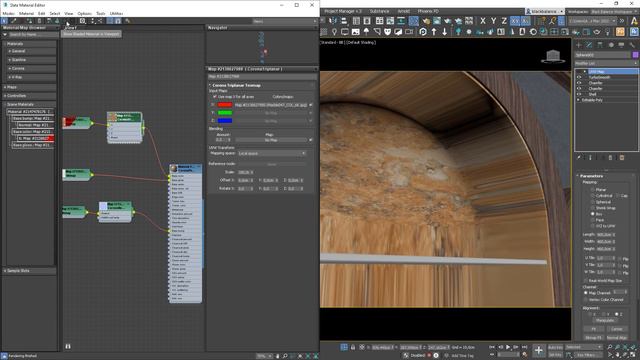
Task: Click X axis constraint icon
Action: coord(483,20)
